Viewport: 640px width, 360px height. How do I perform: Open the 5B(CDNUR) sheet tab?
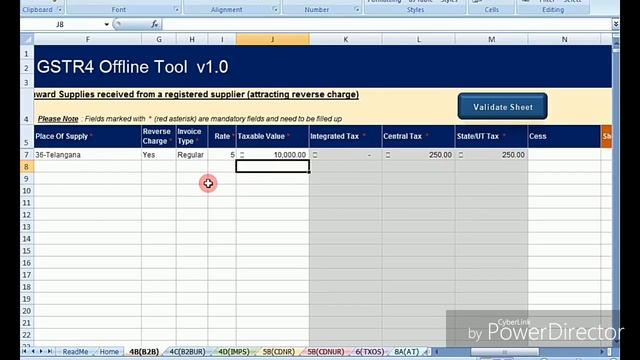click(x=325, y=351)
